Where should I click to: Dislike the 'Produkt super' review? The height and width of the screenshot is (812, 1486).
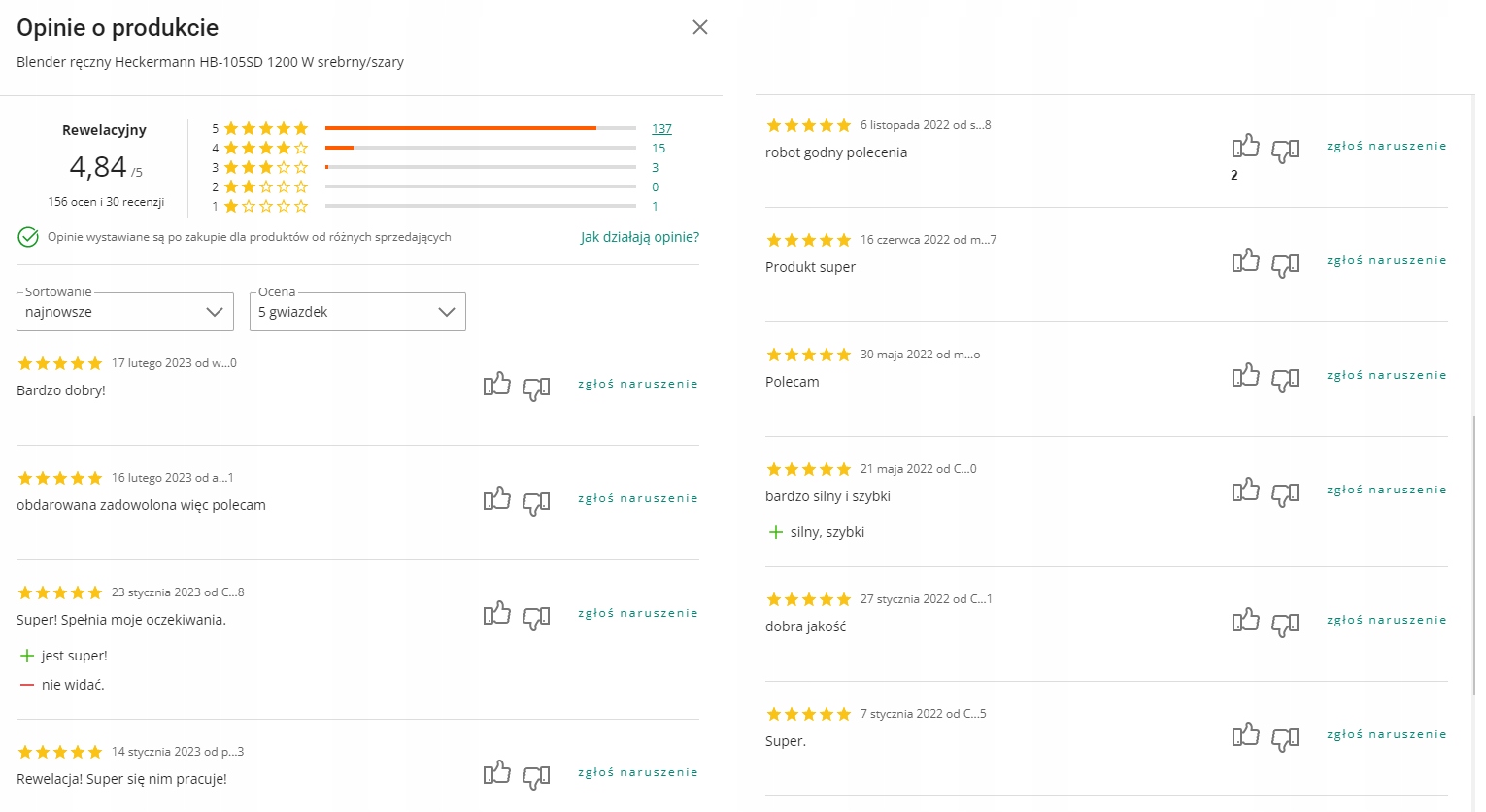pyautogui.click(x=1285, y=264)
